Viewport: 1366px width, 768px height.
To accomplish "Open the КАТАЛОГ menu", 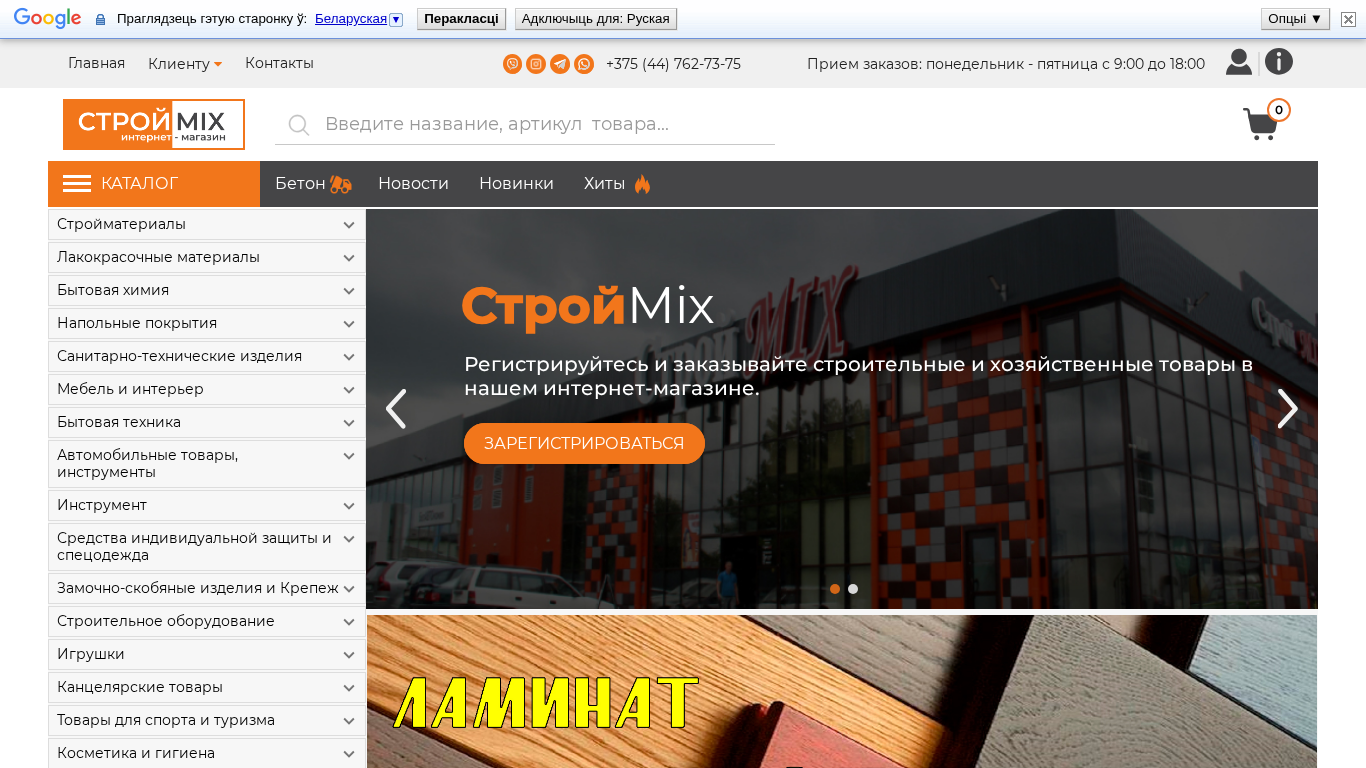I will click(154, 184).
